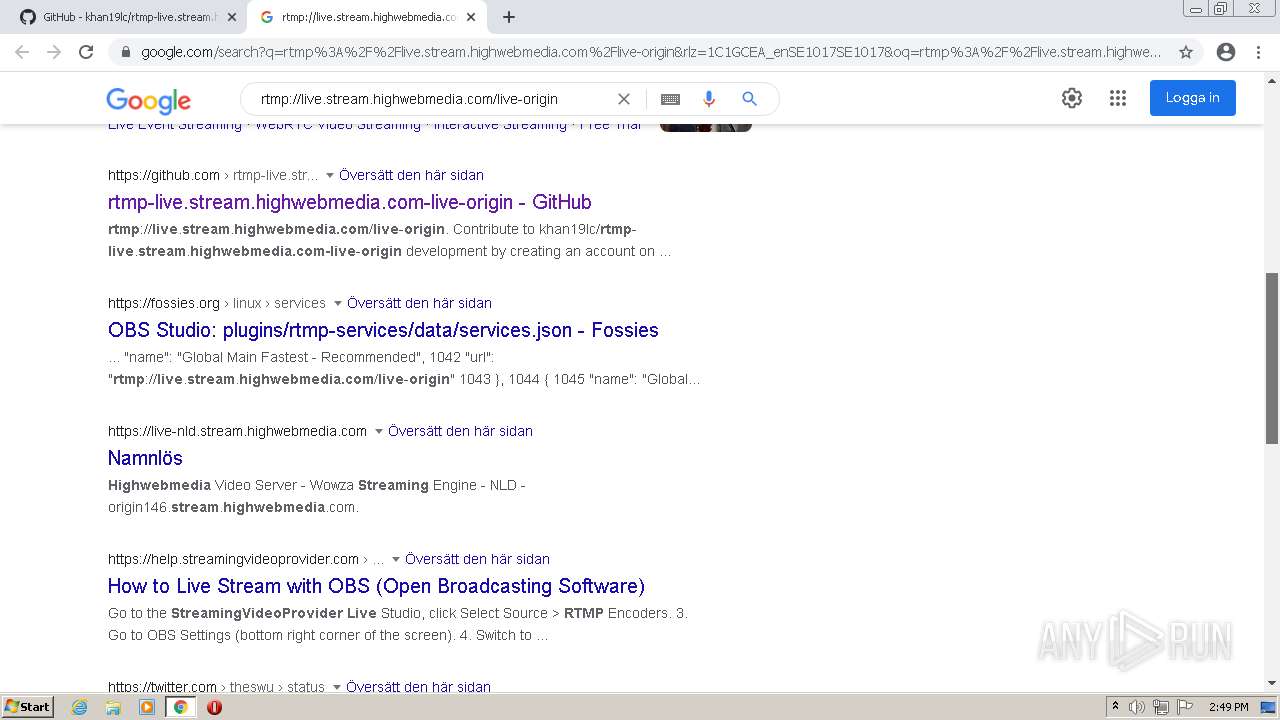Open the volume control in tray

pyautogui.click(x=1137, y=707)
